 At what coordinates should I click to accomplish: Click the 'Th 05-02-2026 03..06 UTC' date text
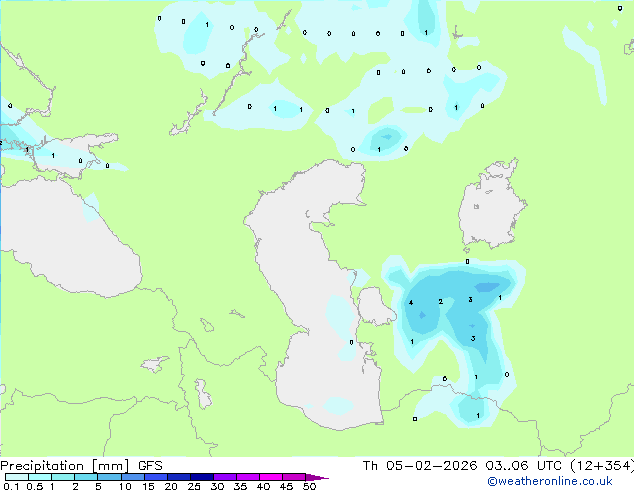[462, 466]
